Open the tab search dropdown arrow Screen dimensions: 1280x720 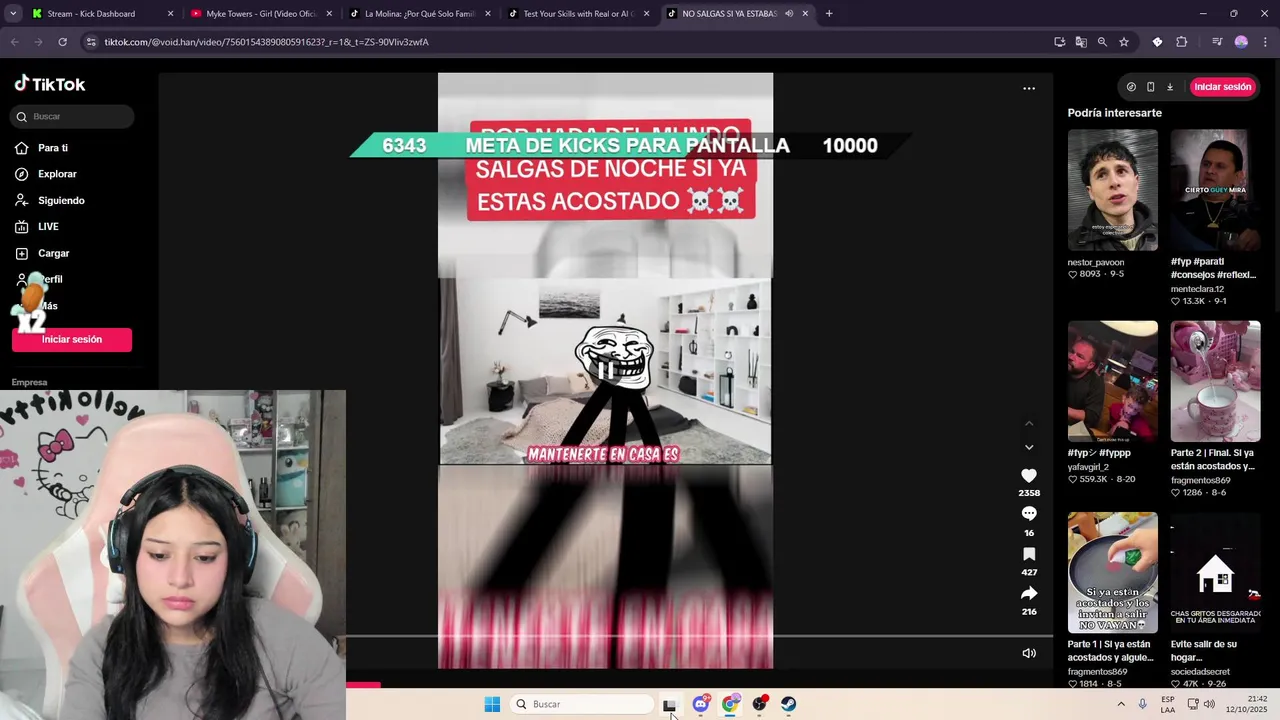pyautogui.click(x=12, y=14)
